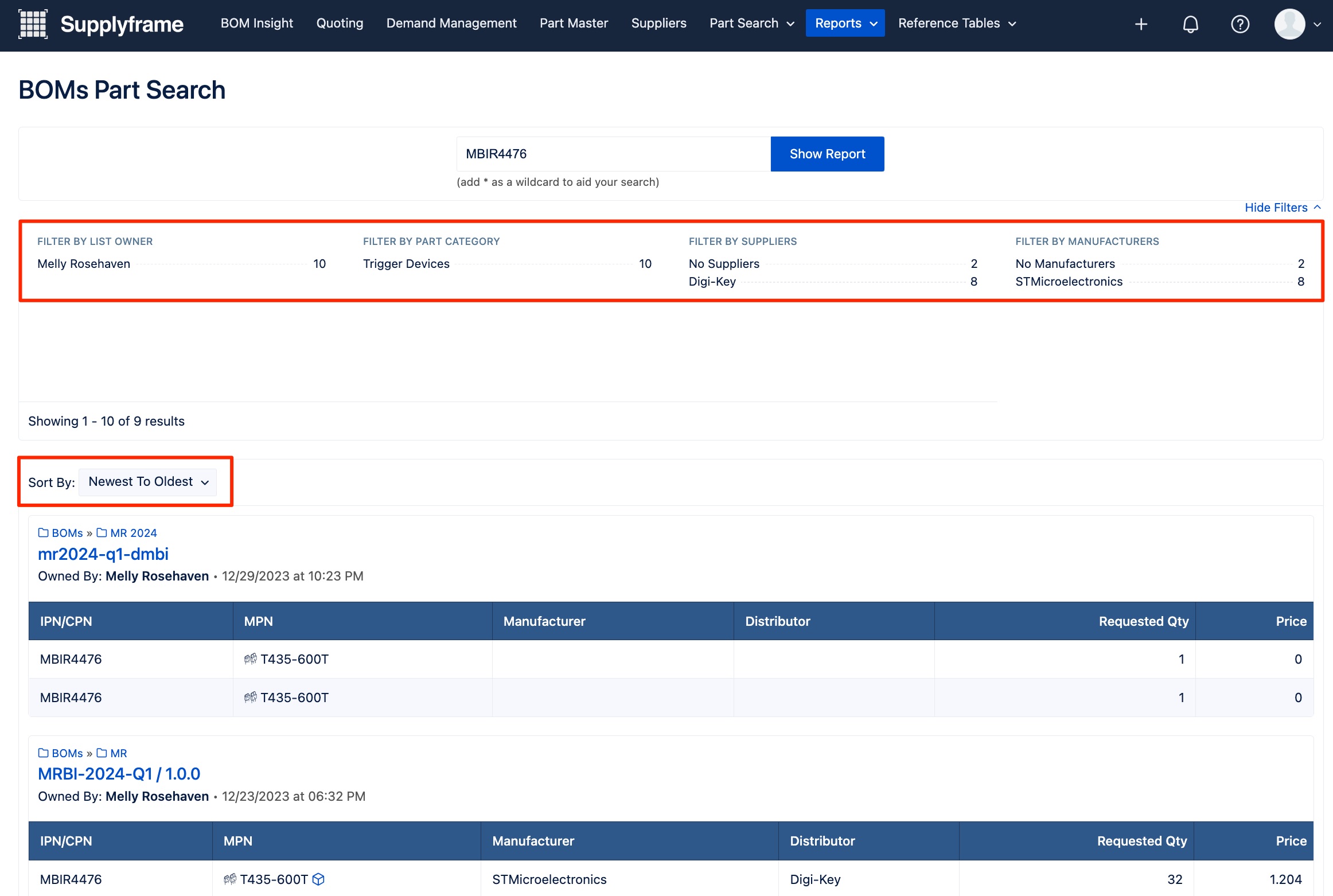Open the mr2024-q1-dmbi BOM link
Viewport: 1333px width, 896px height.
103,554
